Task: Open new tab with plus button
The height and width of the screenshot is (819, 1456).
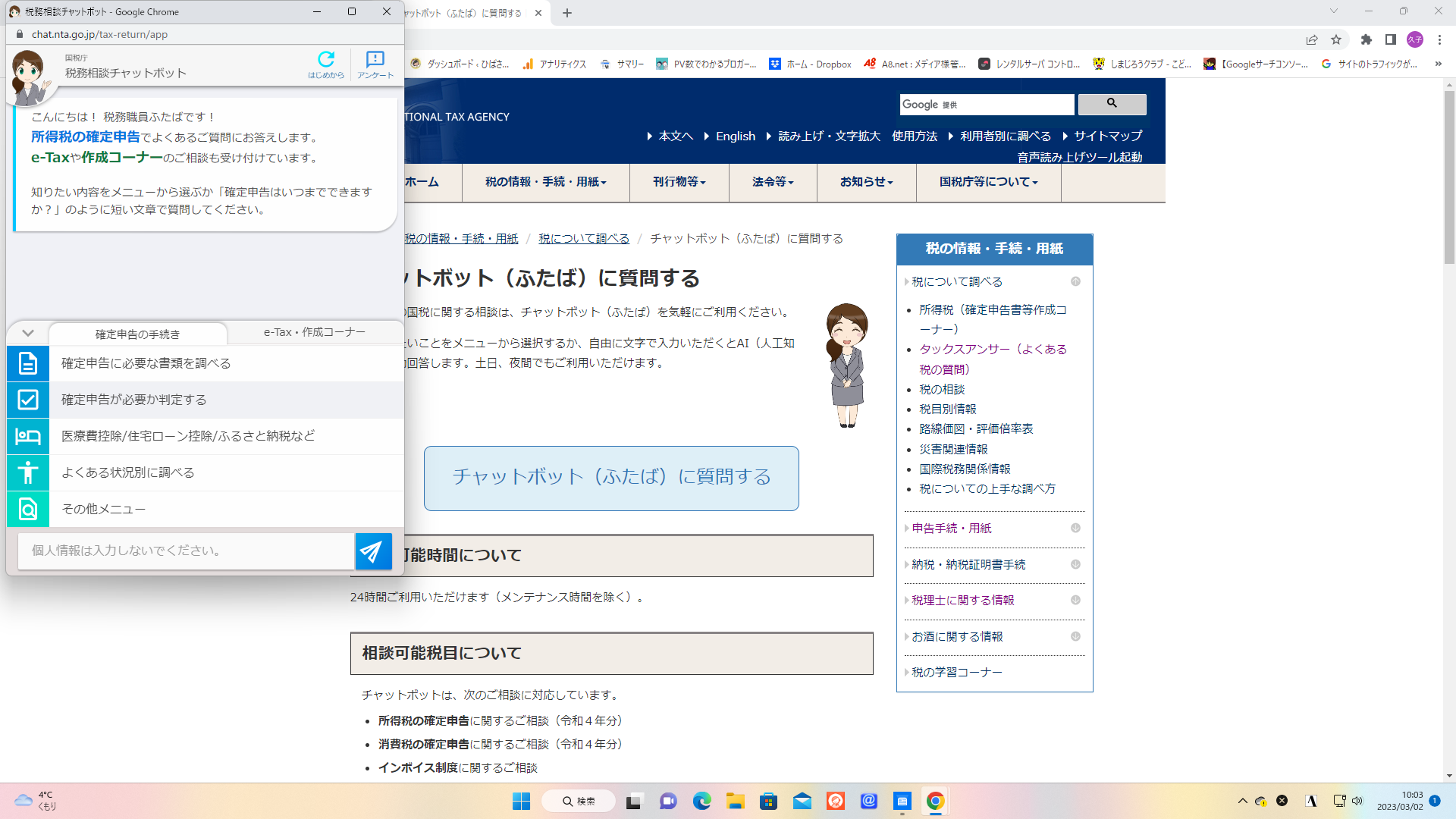Action: tap(567, 13)
